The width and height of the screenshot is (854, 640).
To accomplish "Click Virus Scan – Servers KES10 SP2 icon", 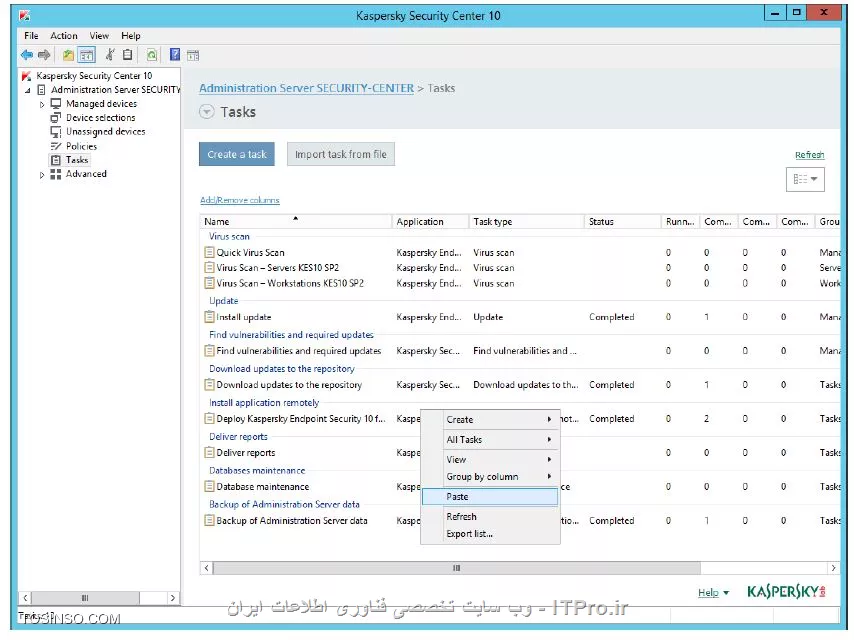I will [209, 267].
